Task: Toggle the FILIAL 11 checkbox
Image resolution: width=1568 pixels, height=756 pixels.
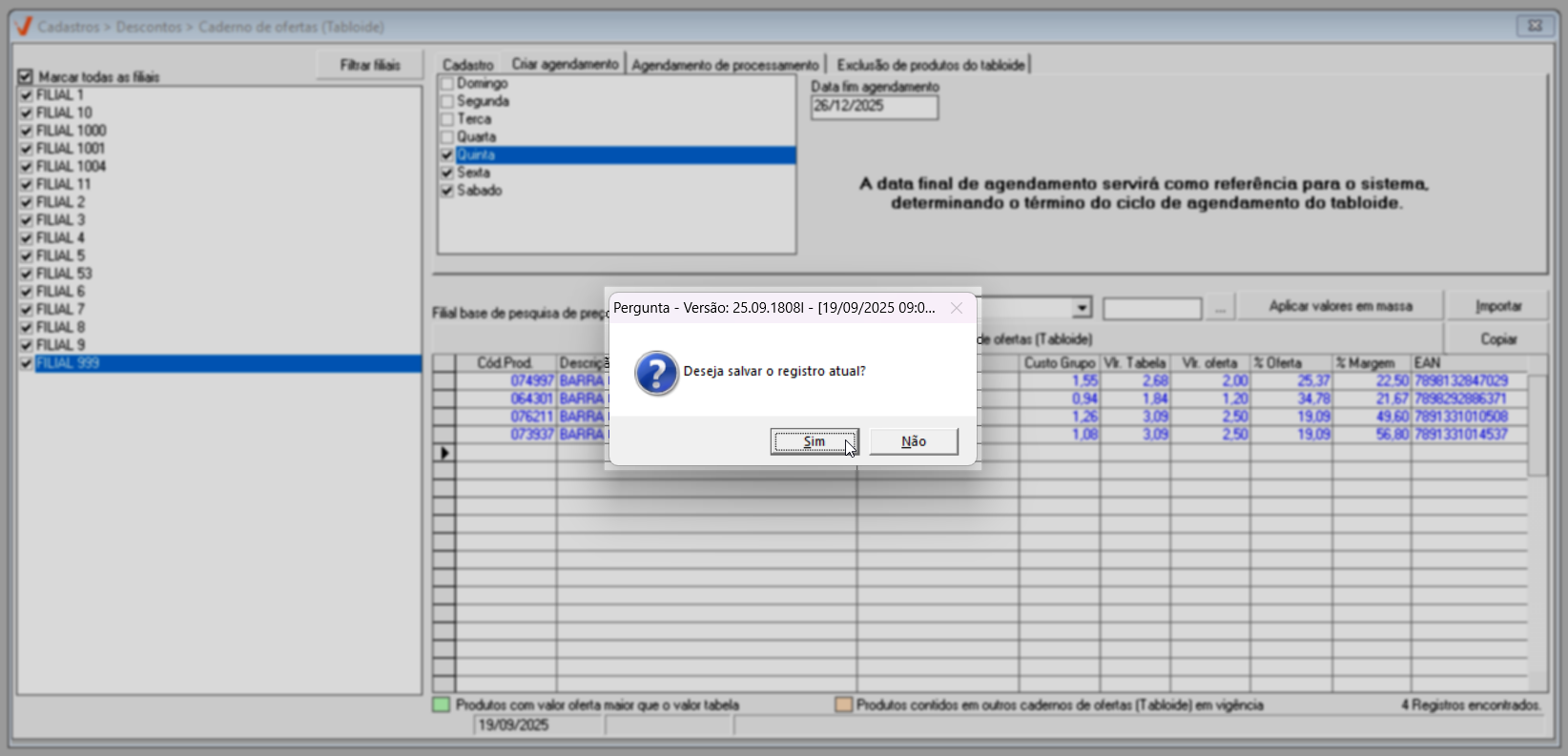Action: click(x=26, y=184)
